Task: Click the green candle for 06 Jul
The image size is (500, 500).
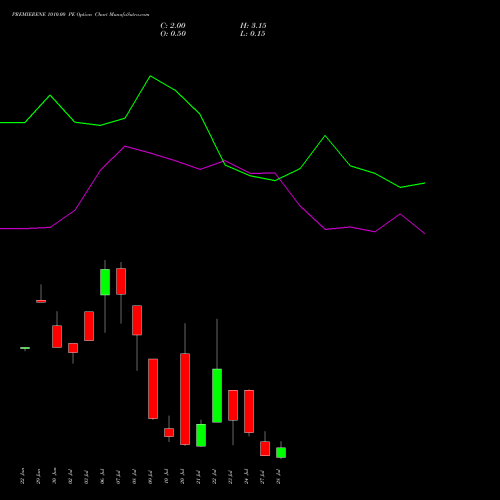Action: 105,282
